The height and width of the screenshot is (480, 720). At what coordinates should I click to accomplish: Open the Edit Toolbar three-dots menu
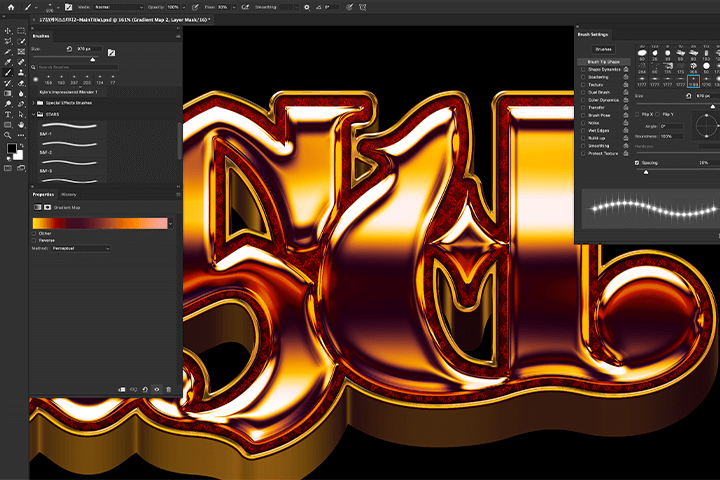21,136
